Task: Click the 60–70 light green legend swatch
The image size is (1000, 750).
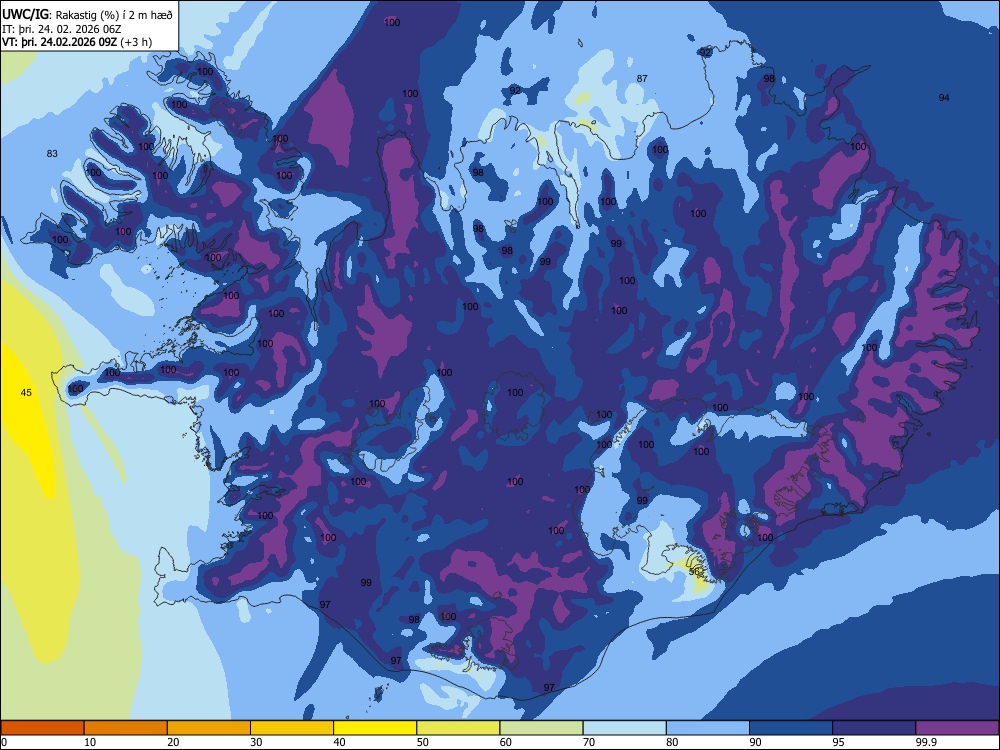Action: click(x=541, y=728)
